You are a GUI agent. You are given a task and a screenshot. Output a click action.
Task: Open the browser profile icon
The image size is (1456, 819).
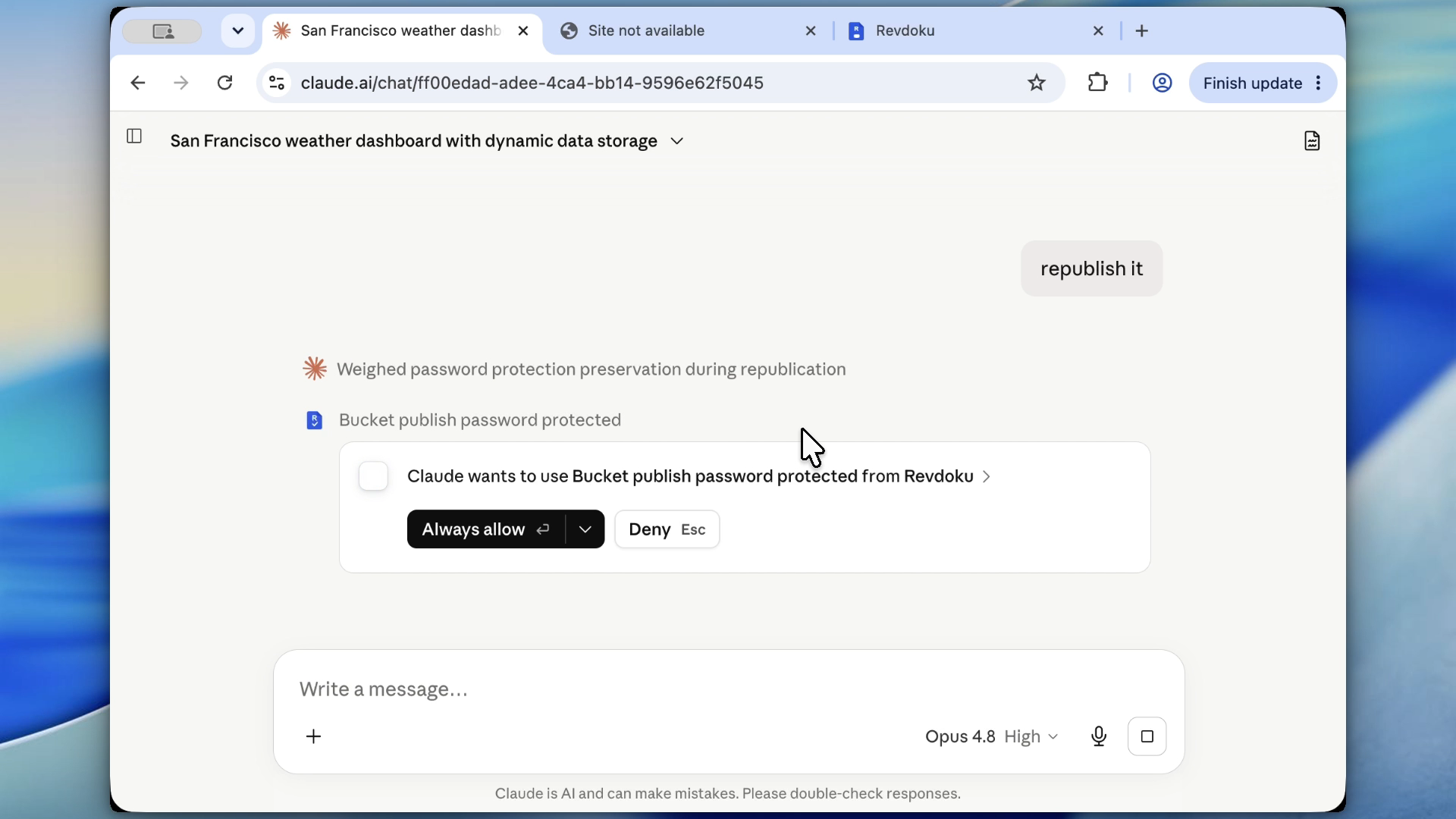coord(1162,83)
